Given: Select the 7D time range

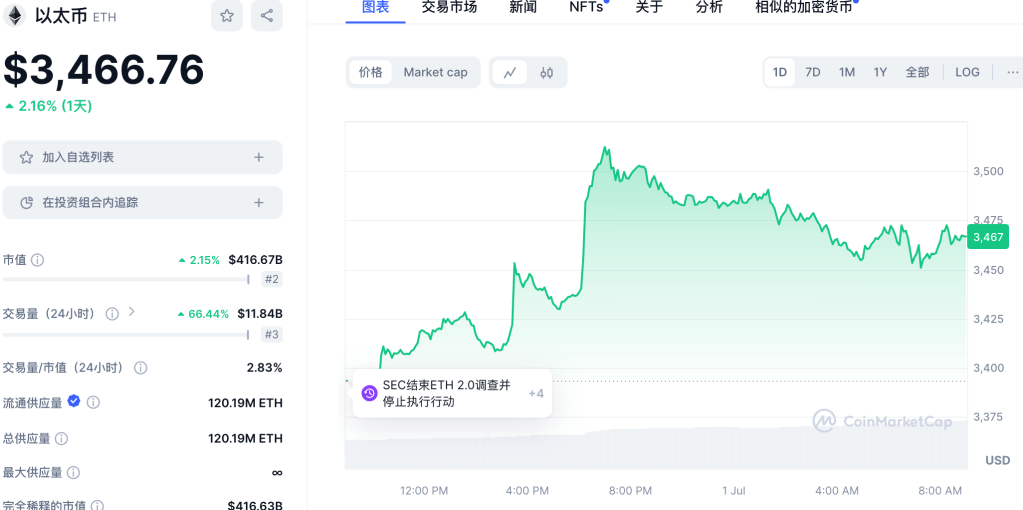Looking at the screenshot, I should pyautogui.click(x=813, y=72).
